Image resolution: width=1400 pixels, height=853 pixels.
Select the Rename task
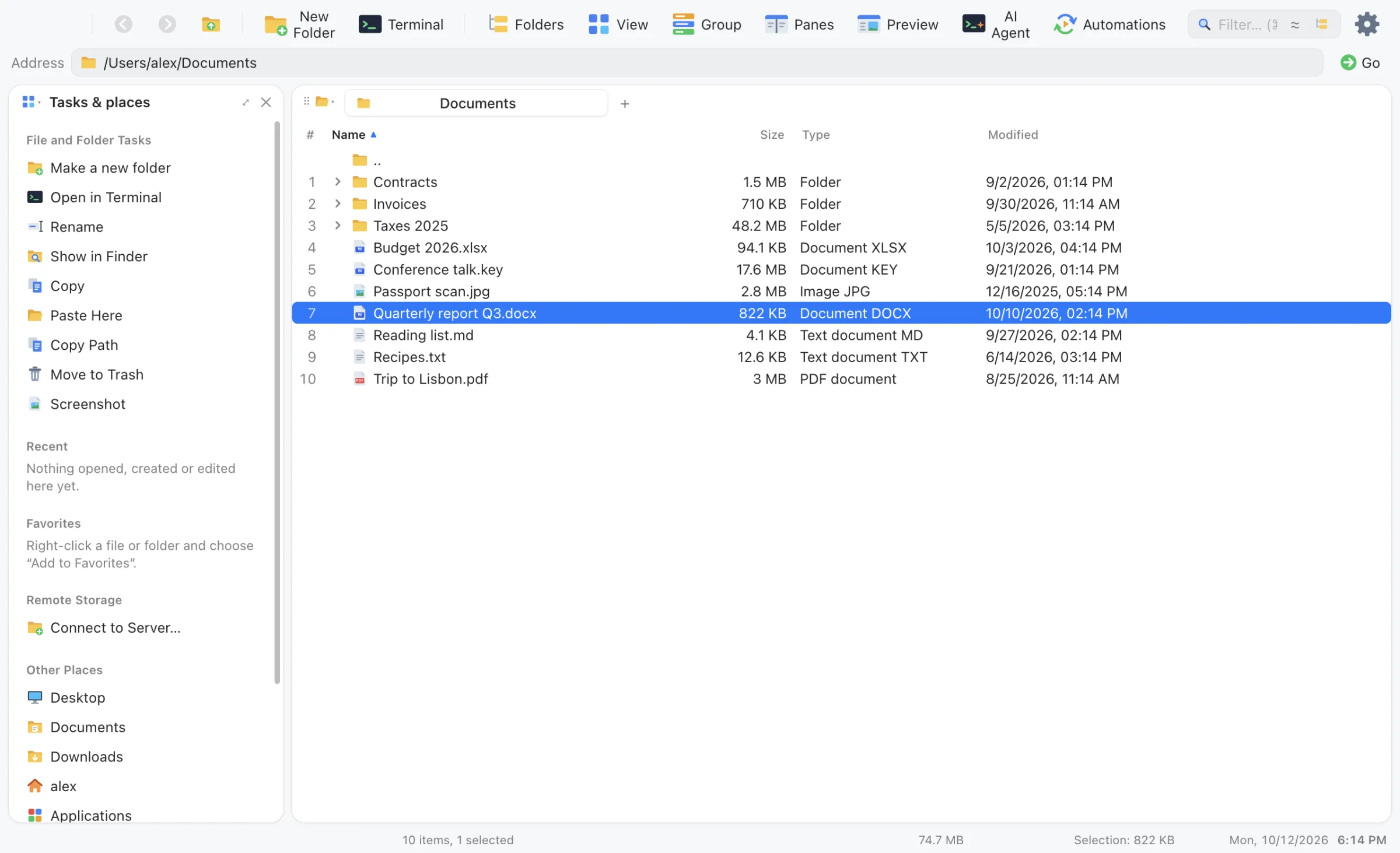tap(65, 227)
